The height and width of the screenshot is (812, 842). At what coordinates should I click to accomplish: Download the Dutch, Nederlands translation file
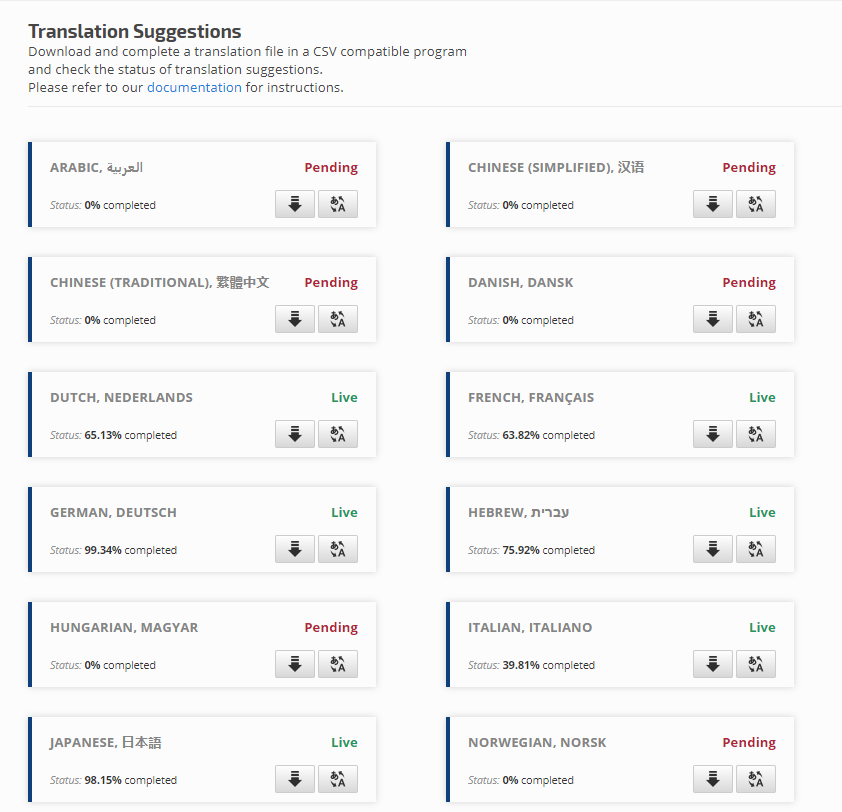coord(294,434)
